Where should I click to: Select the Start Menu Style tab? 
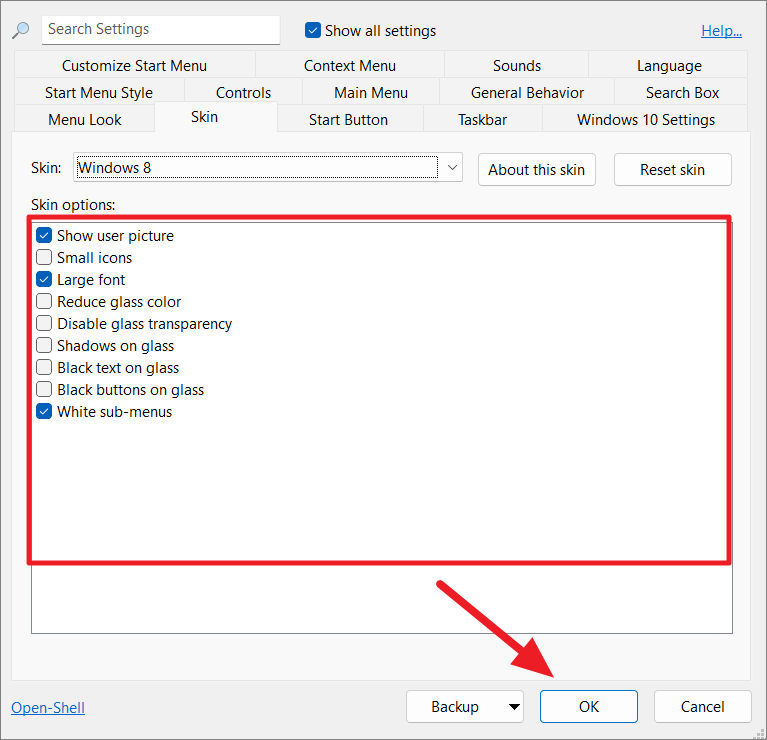pyautogui.click(x=99, y=93)
